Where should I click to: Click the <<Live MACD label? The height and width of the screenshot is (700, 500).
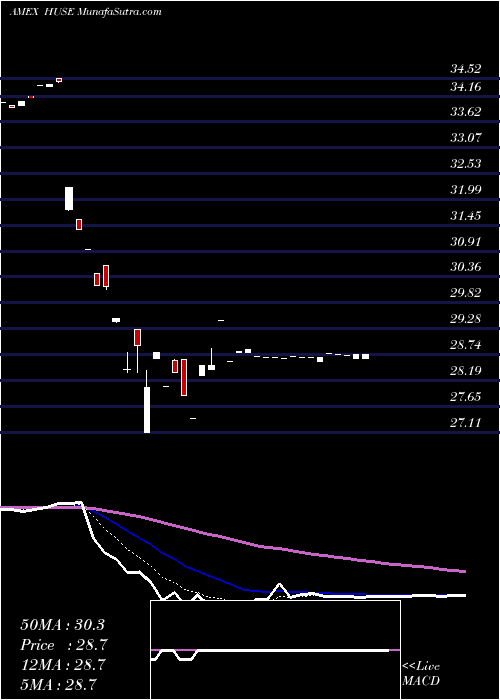tap(421, 674)
